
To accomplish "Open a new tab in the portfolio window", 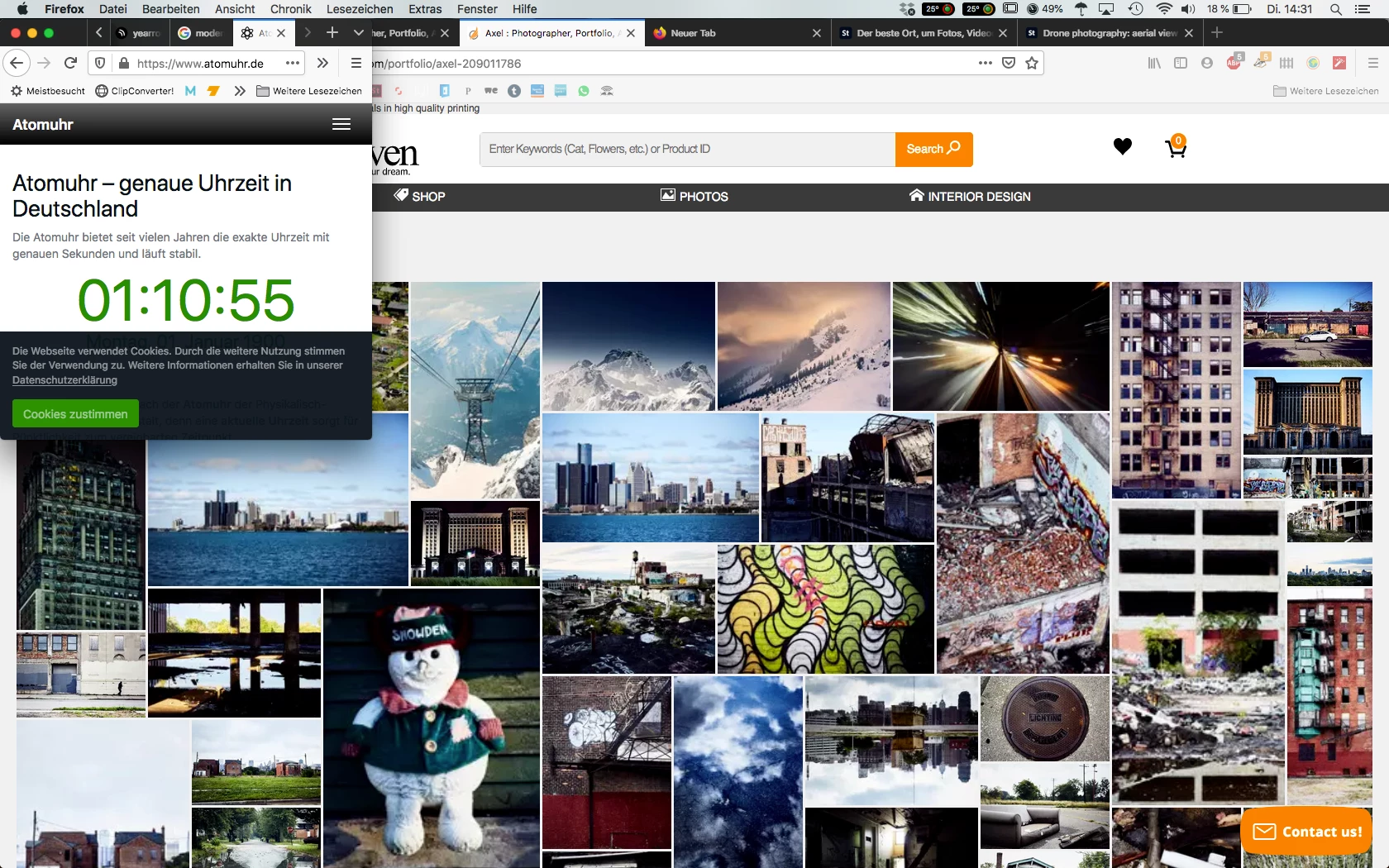I will 1217,32.
